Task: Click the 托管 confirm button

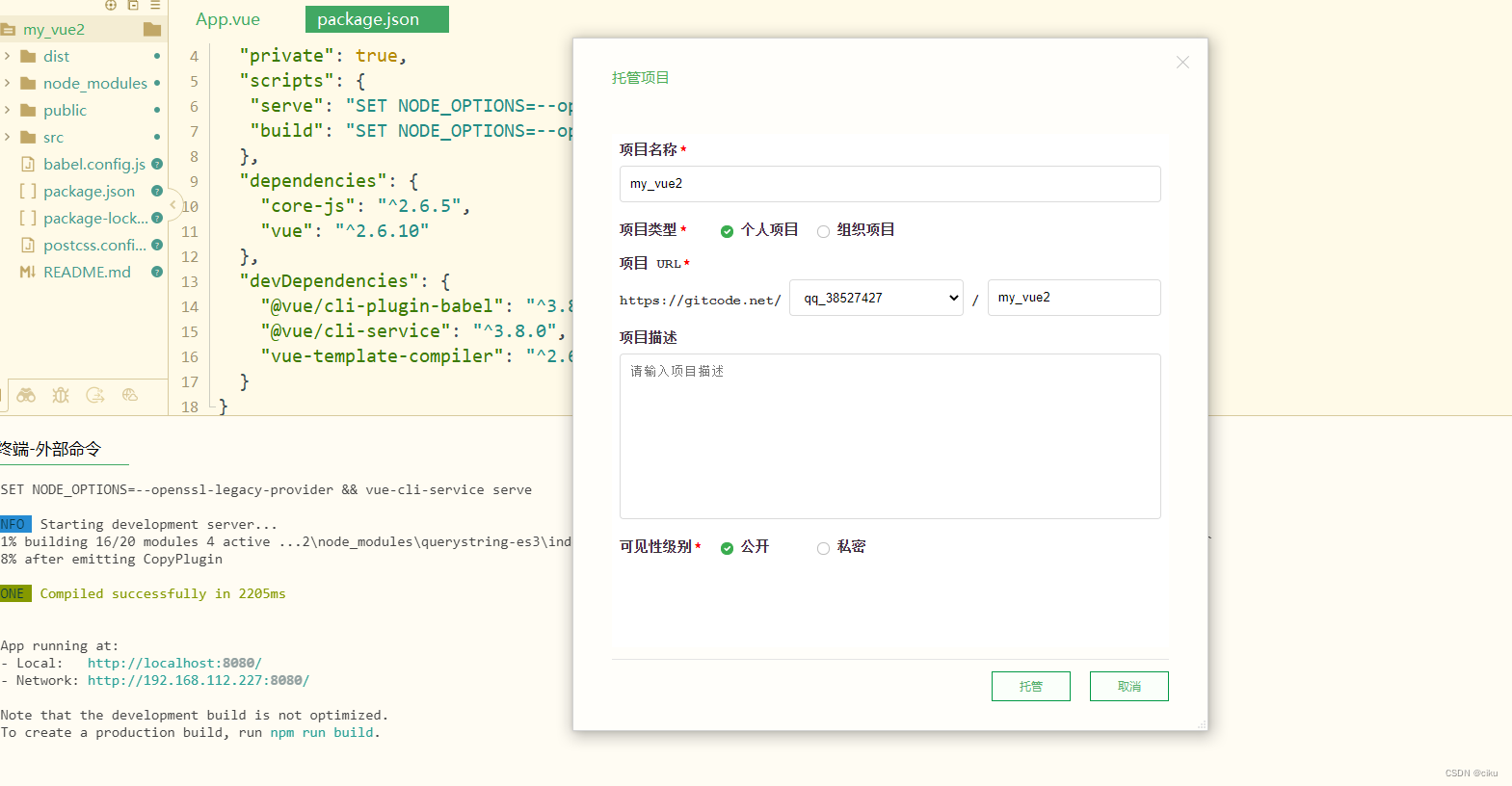Action: [x=1030, y=686]
